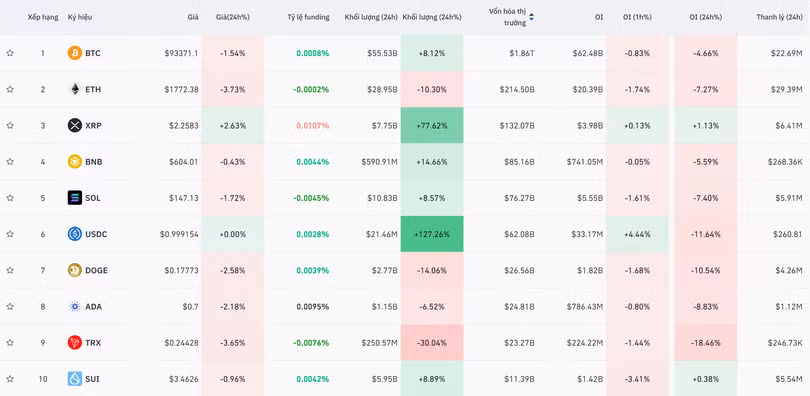Image resolution: width=810 pixels, height=396 pixels.
Task: Sort by Thanh lý (24h) header
Action: [780, 17]
